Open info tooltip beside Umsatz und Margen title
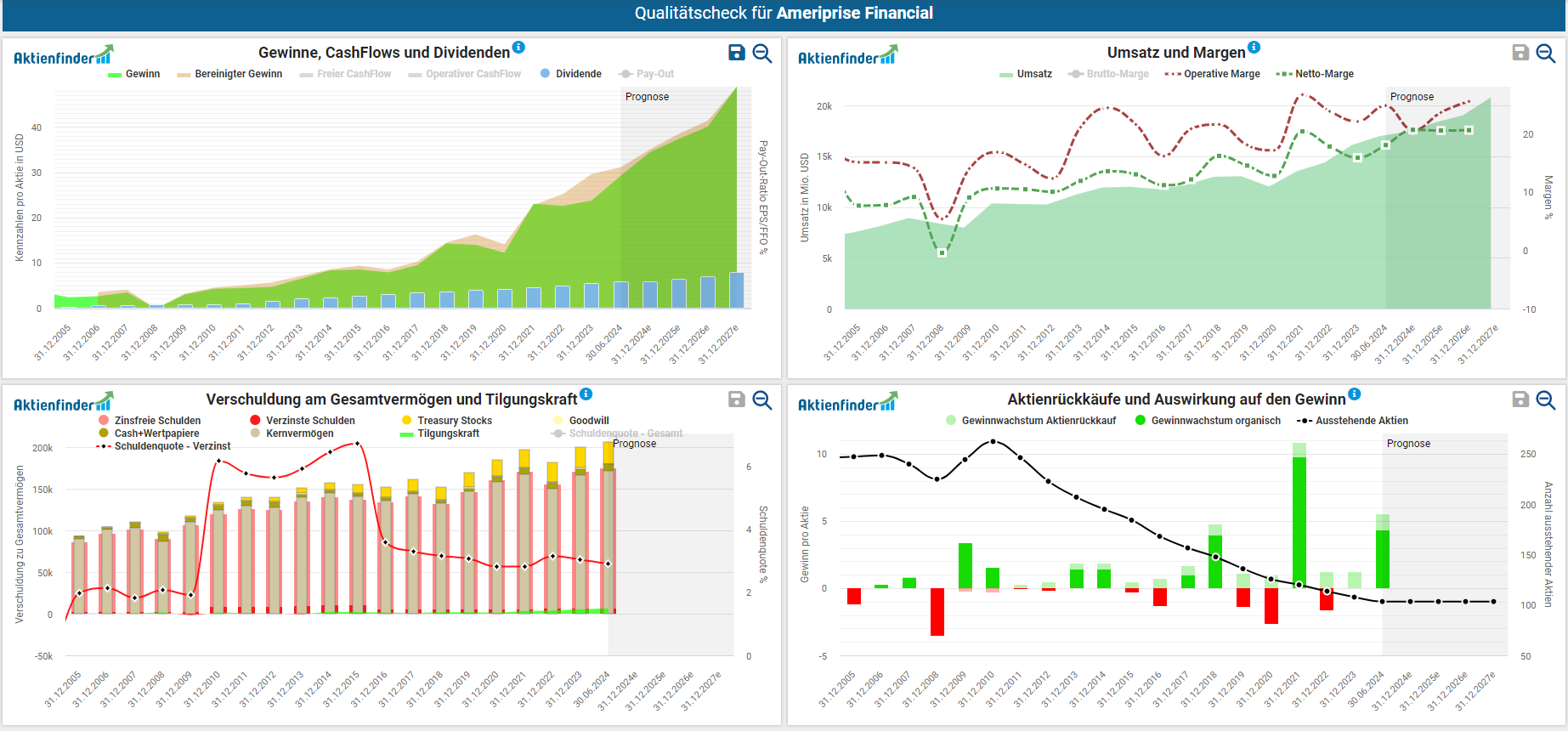 click(1254, 48)
